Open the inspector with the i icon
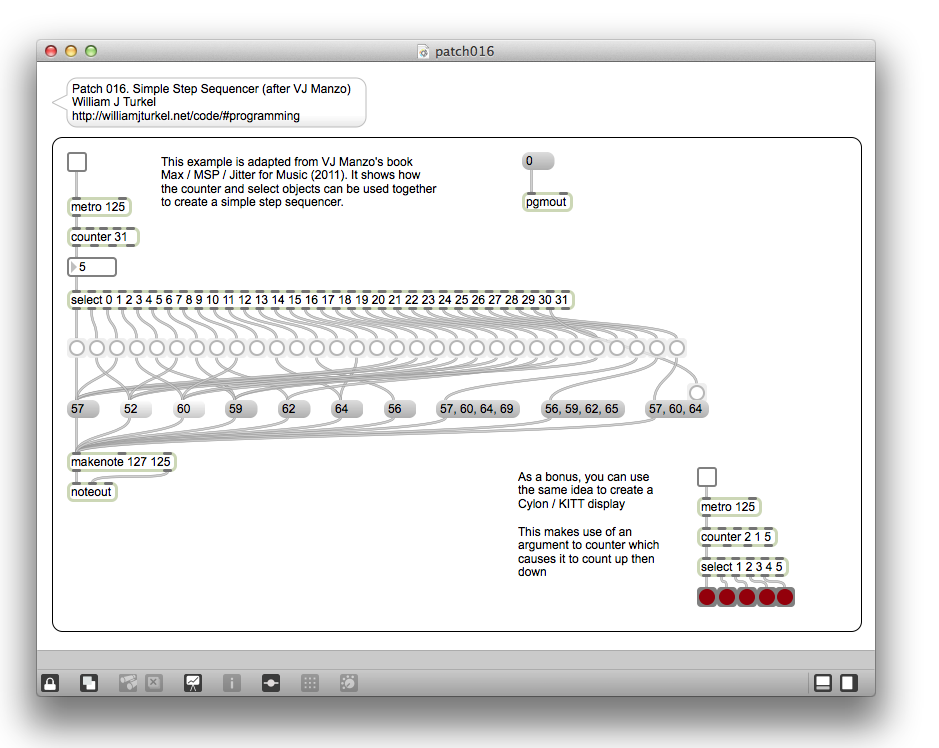This screenshot has height=748, width=939. click(x=231, y=683)
